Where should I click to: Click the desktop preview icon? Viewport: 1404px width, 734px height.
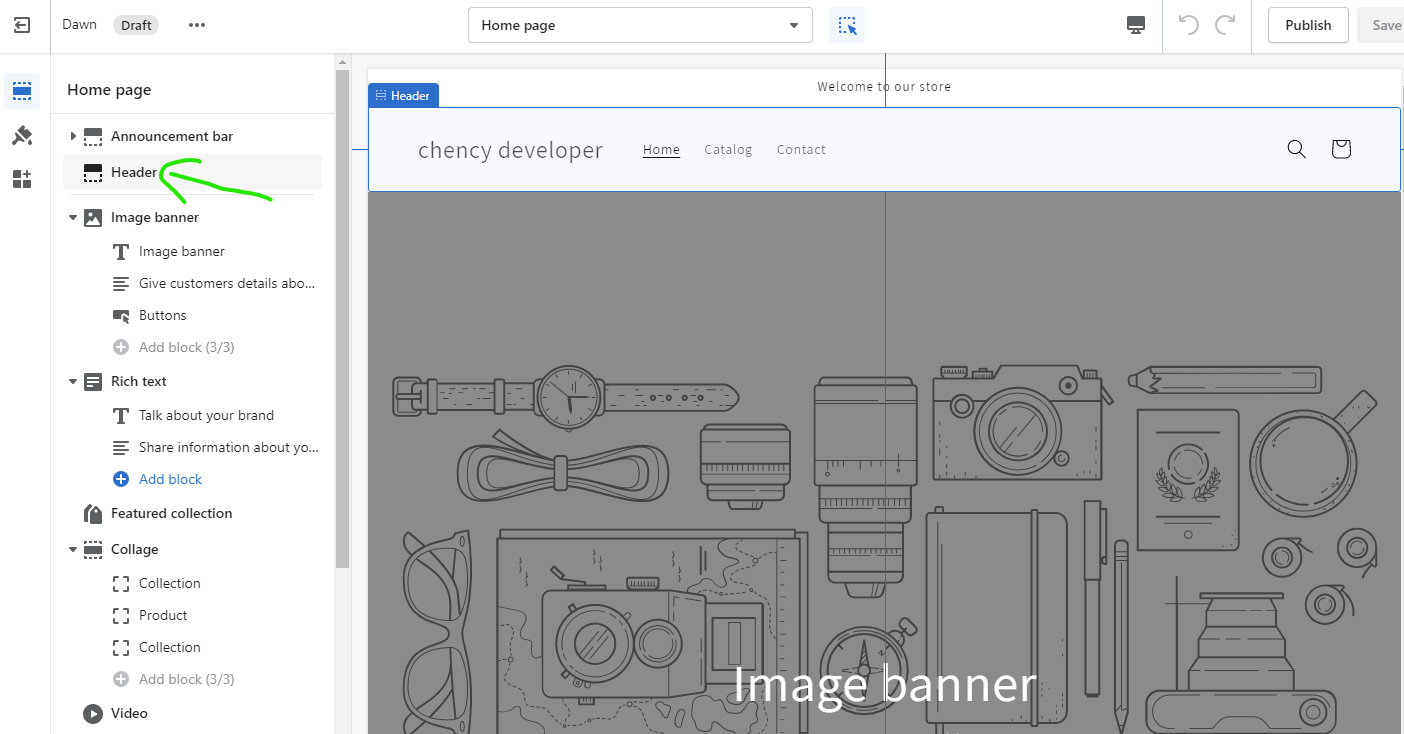pyautogui.click(x=1135, y=25)
